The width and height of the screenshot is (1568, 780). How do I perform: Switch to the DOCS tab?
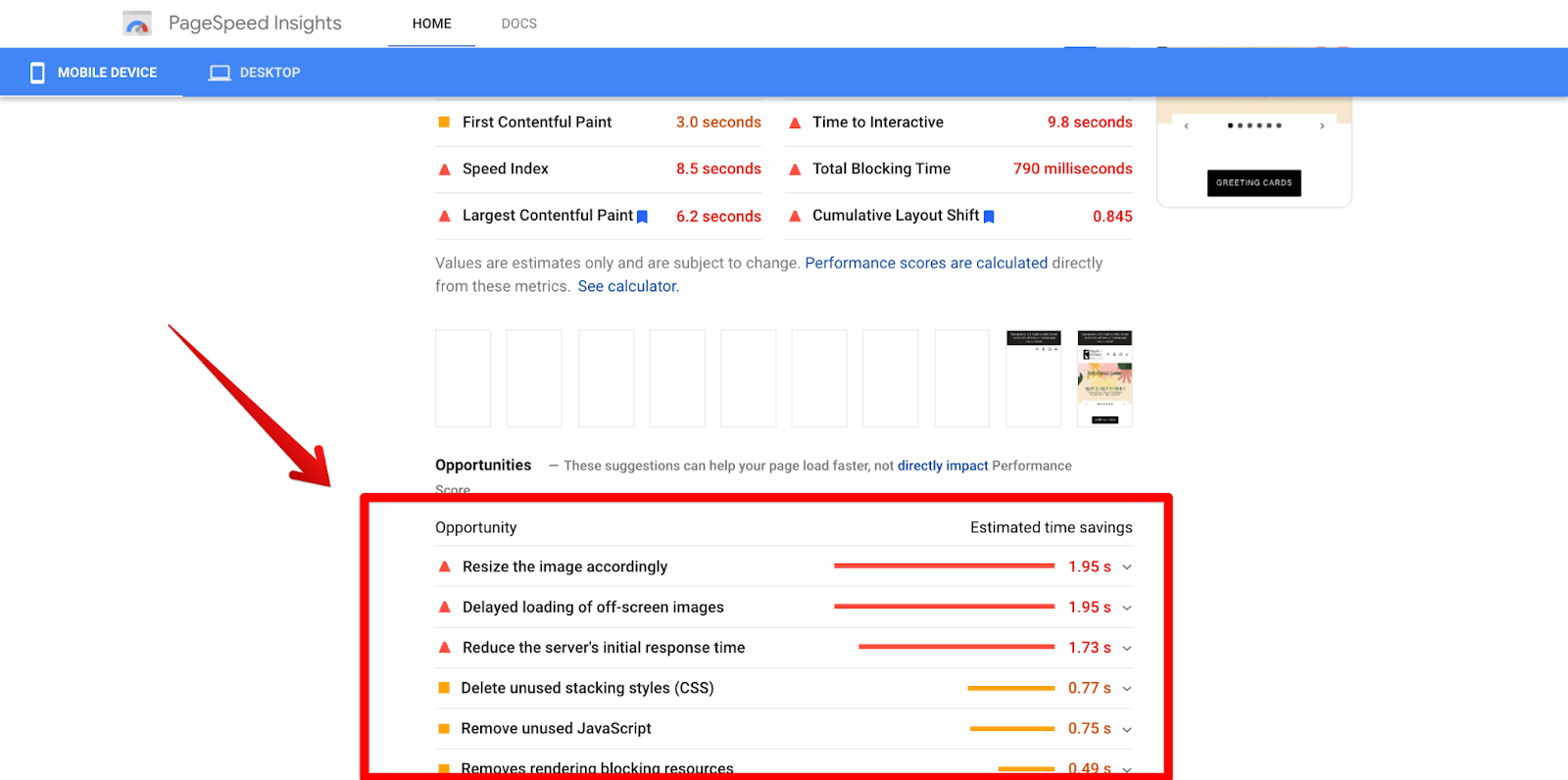click(518, 24)
